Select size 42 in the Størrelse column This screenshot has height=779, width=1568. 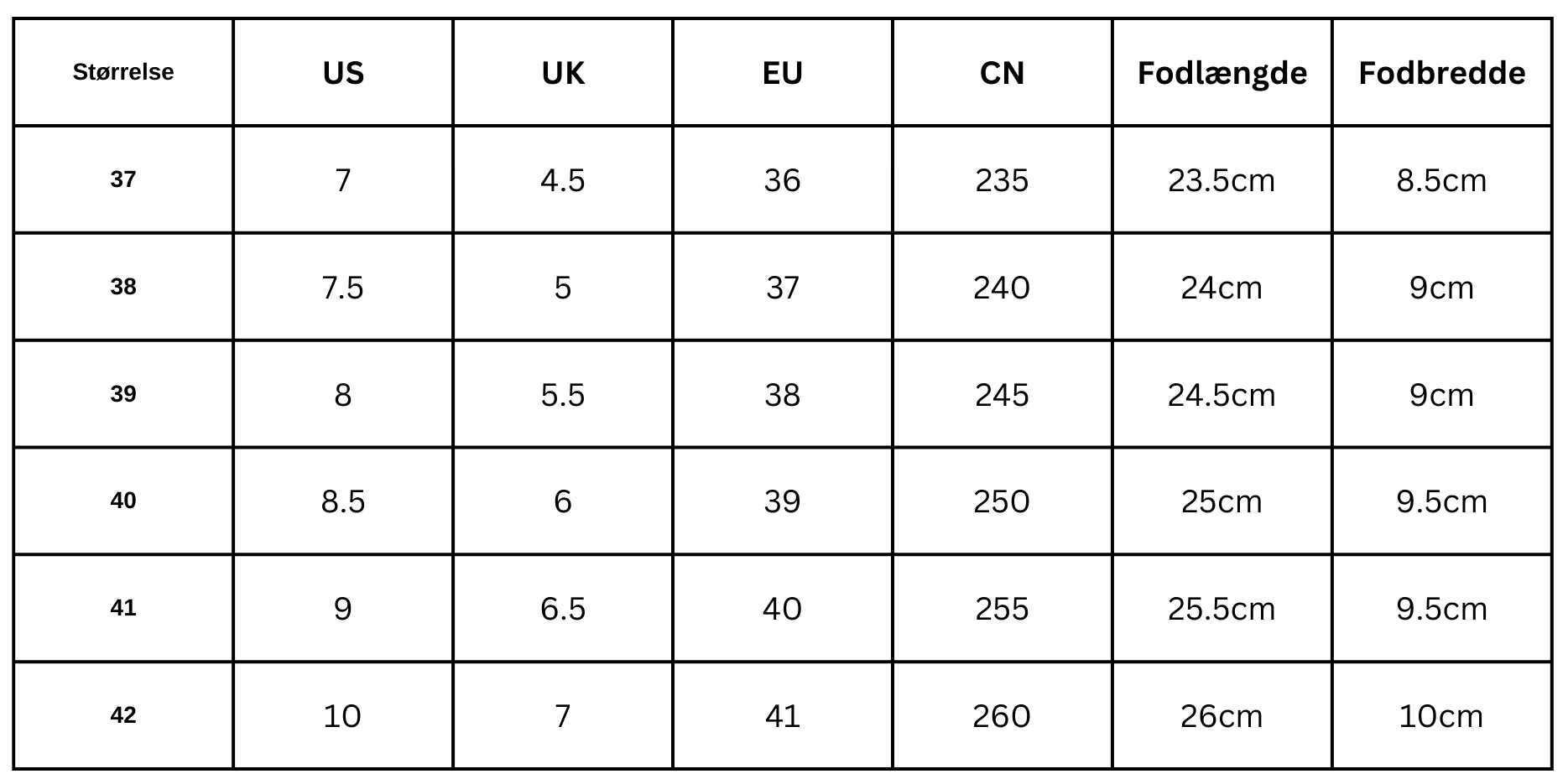click(123, 715)
